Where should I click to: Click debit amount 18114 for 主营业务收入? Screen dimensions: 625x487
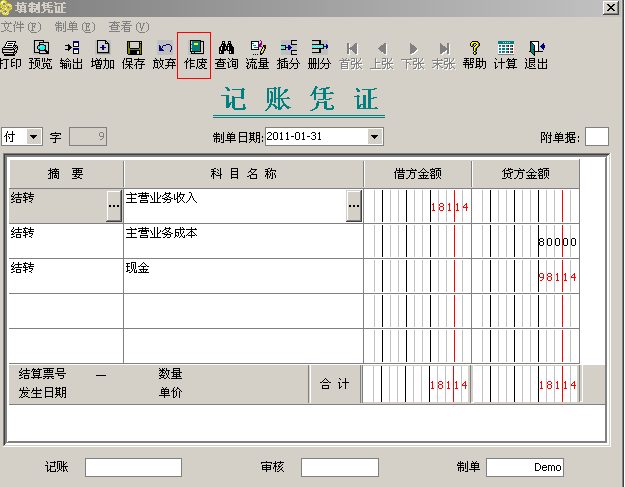(x=449, y=207)
